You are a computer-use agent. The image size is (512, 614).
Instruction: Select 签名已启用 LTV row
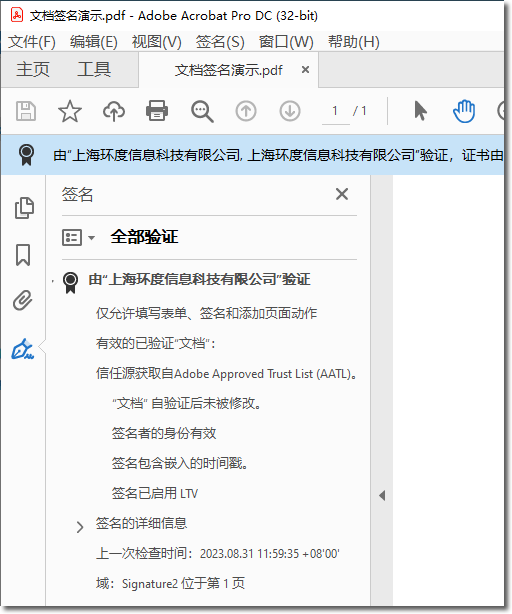click(155, 493)
